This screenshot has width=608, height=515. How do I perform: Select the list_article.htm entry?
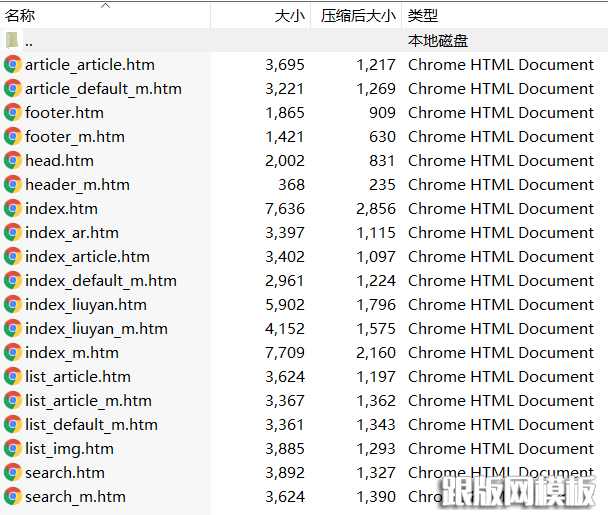pyautogui.click(x=77, y=376)
